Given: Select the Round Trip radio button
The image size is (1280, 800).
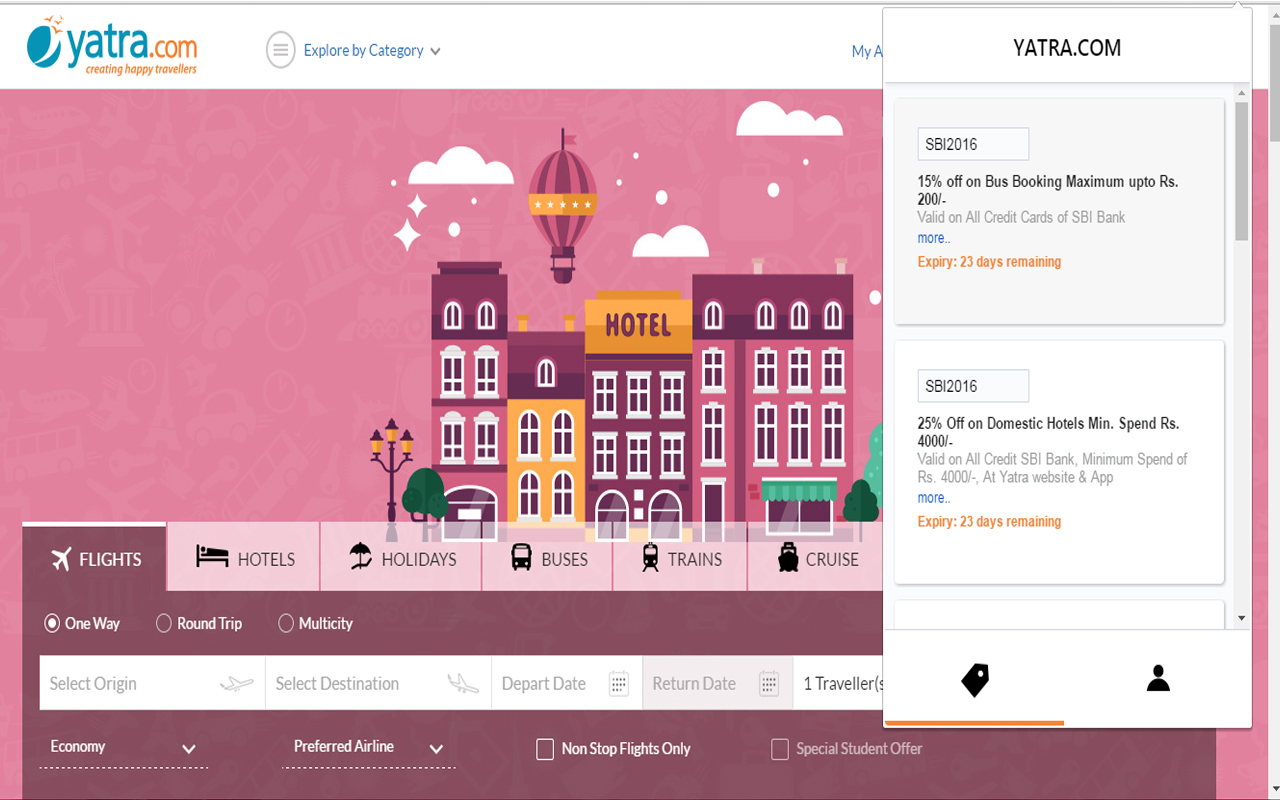Looking at the screenshot, I should [164, 623].
